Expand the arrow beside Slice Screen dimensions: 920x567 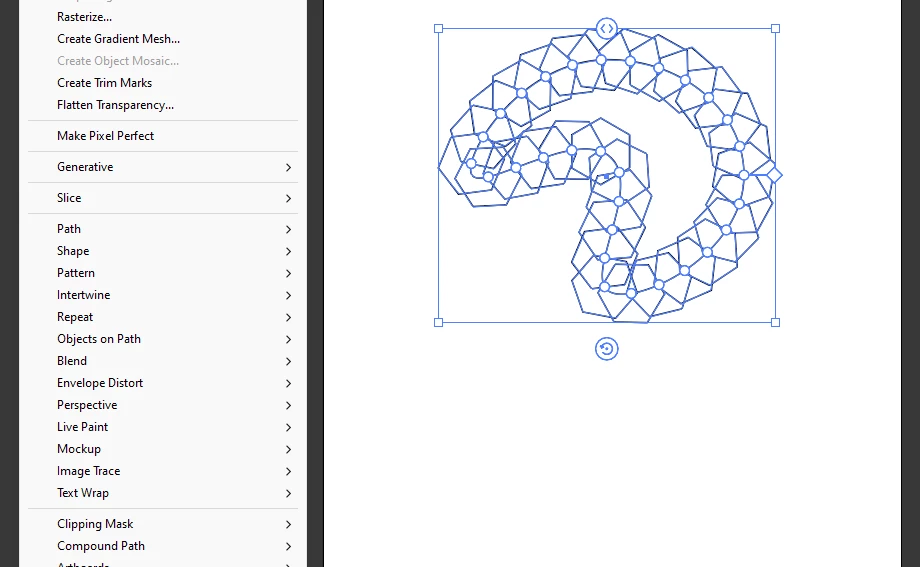tap(288, 198)
